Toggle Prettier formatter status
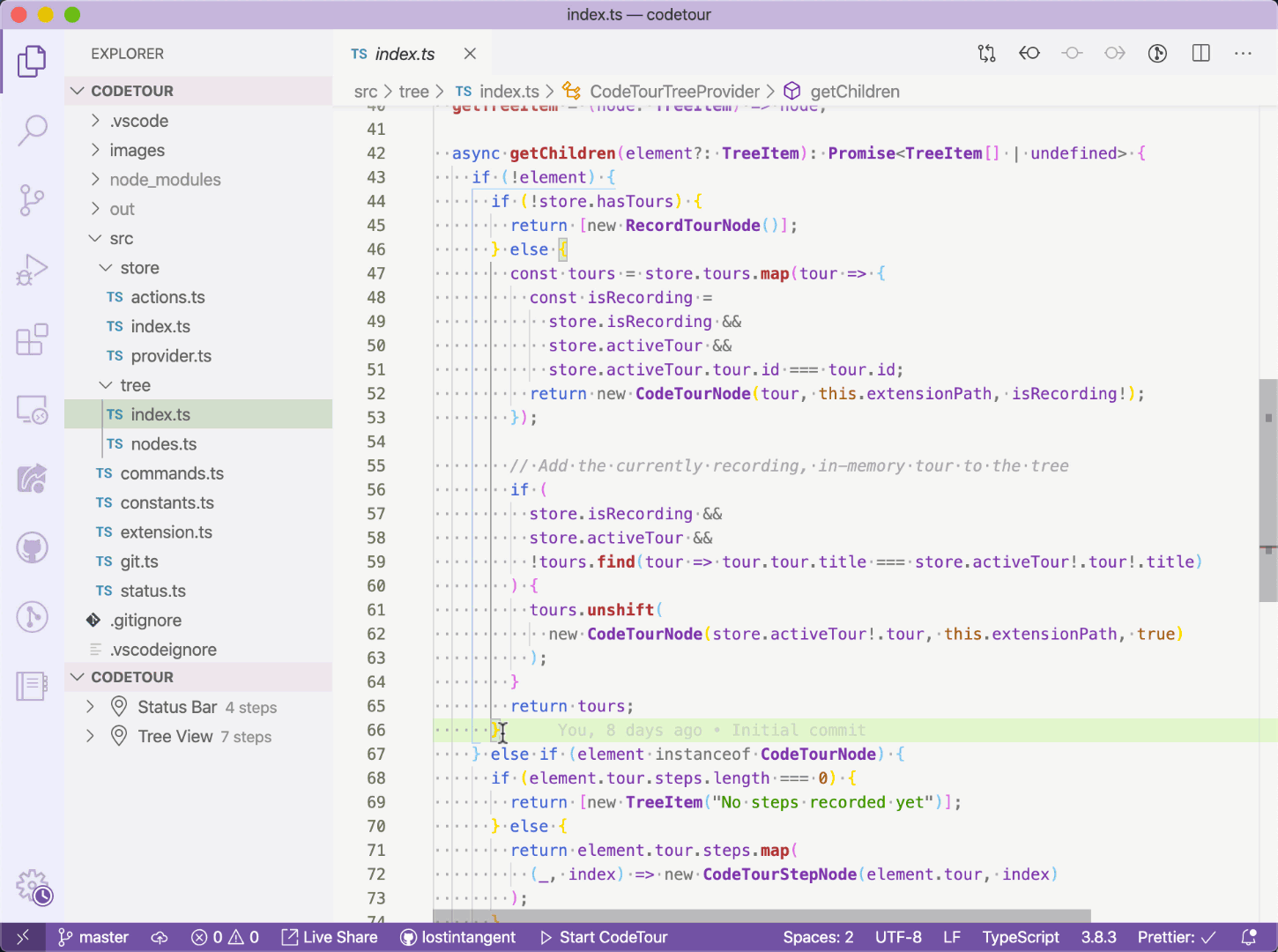The image size is (1278, 952). 1177,937
